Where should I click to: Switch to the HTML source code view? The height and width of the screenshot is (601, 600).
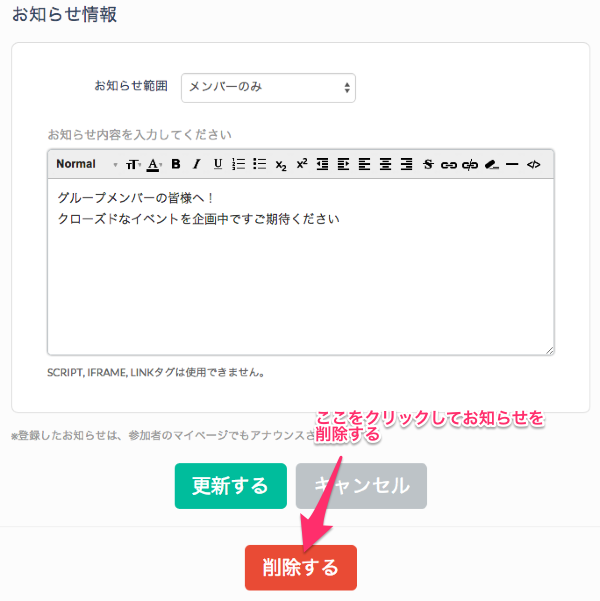click(533, 164)
